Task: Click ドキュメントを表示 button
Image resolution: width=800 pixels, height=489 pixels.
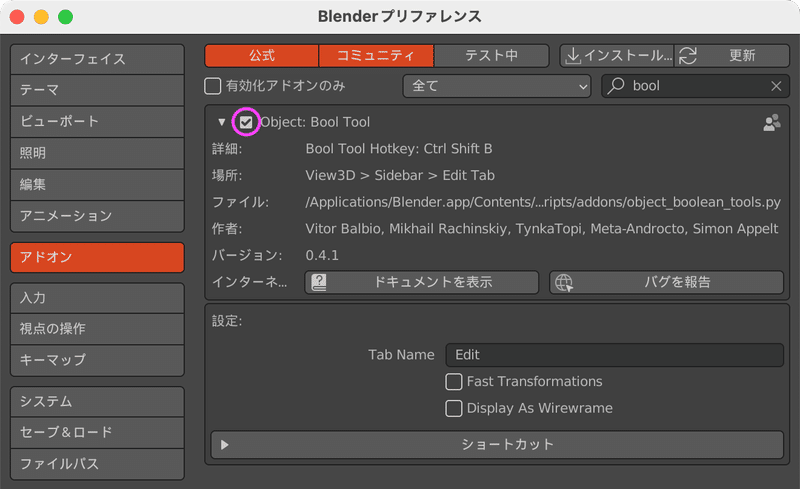Action: 421,282
